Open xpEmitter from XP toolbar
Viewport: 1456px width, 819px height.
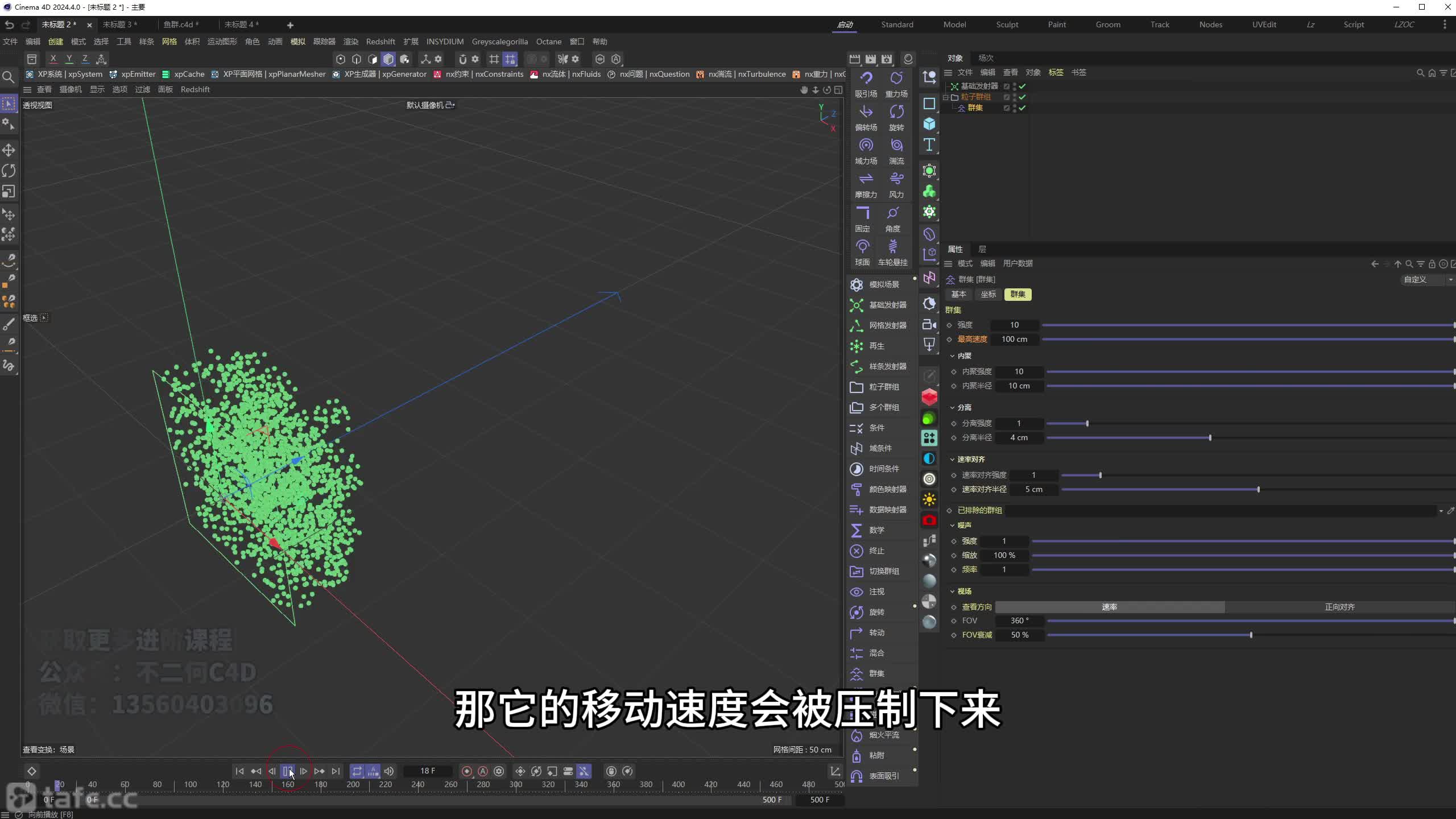tap(132, 74)
